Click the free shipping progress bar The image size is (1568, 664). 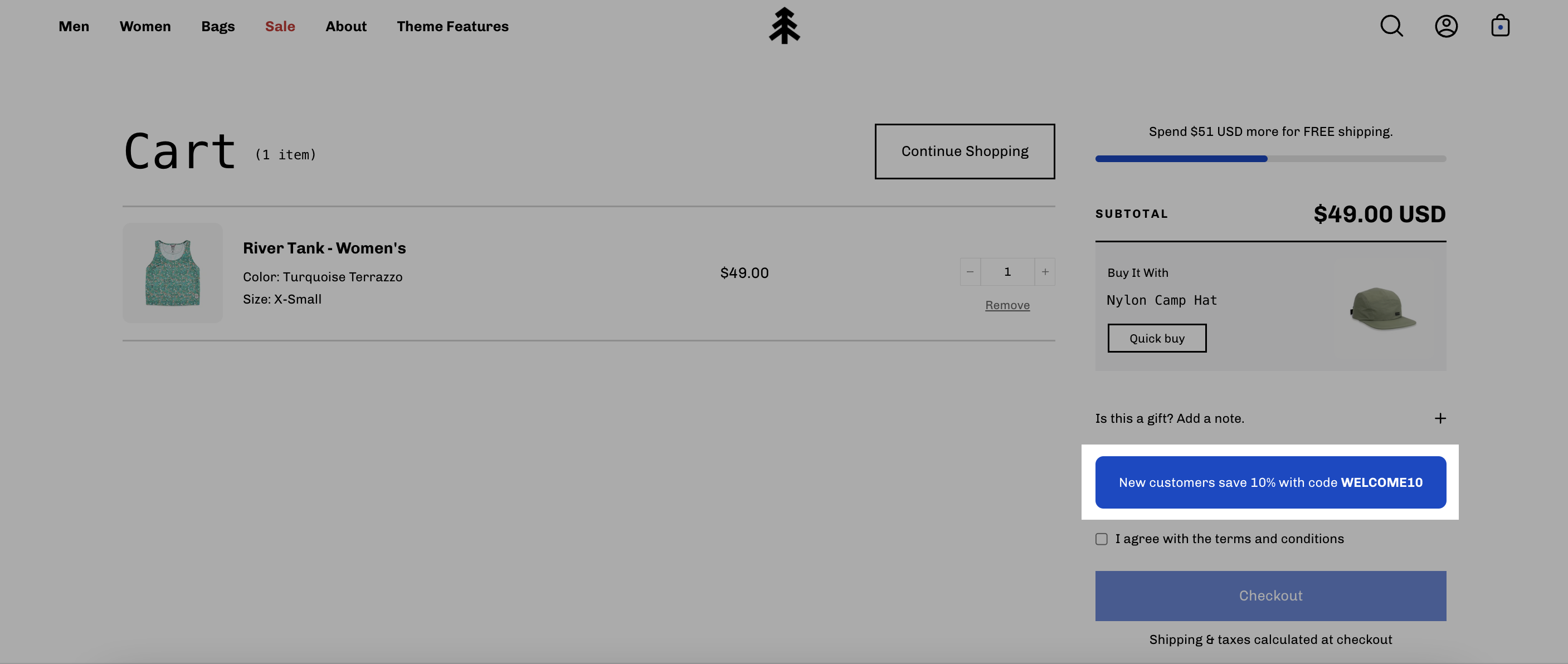(1270, 159)
